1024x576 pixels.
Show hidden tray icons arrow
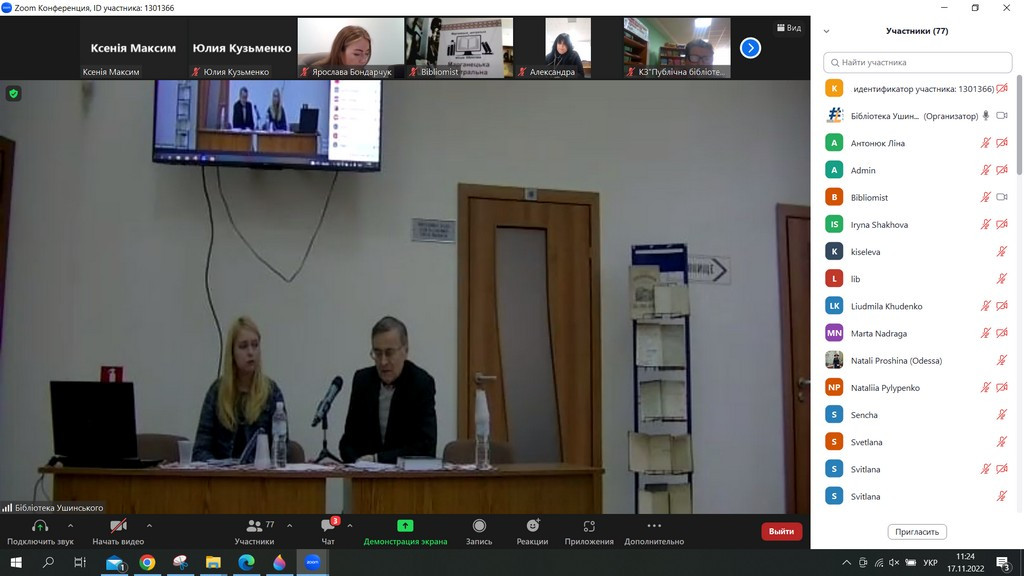(846, 562)
